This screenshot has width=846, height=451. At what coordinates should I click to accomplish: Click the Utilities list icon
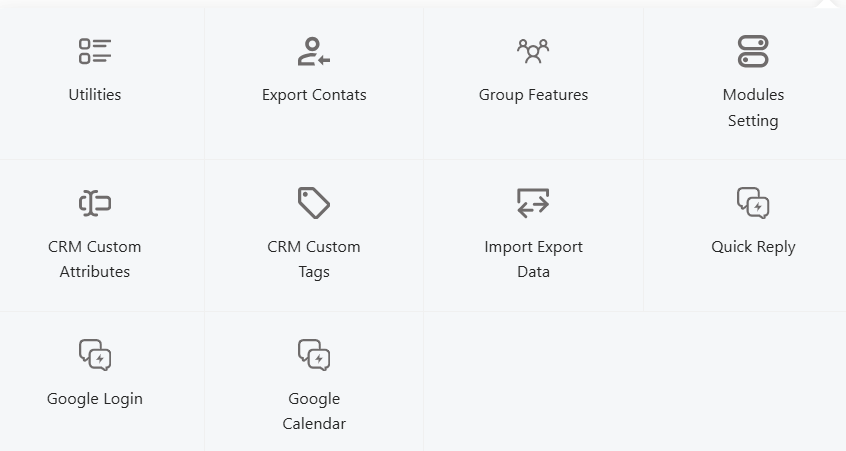[x=95, y=51]
